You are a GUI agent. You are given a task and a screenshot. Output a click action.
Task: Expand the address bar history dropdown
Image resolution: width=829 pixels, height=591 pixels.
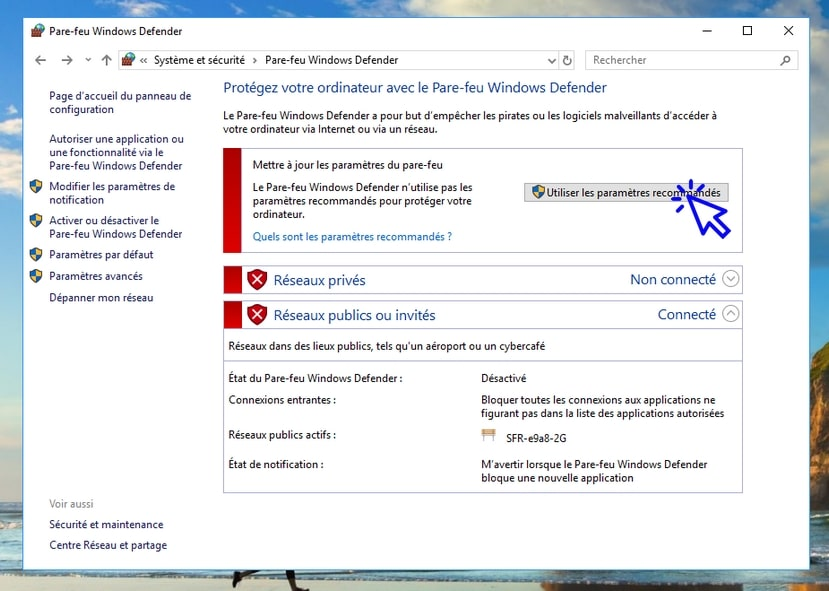[551, 61]
